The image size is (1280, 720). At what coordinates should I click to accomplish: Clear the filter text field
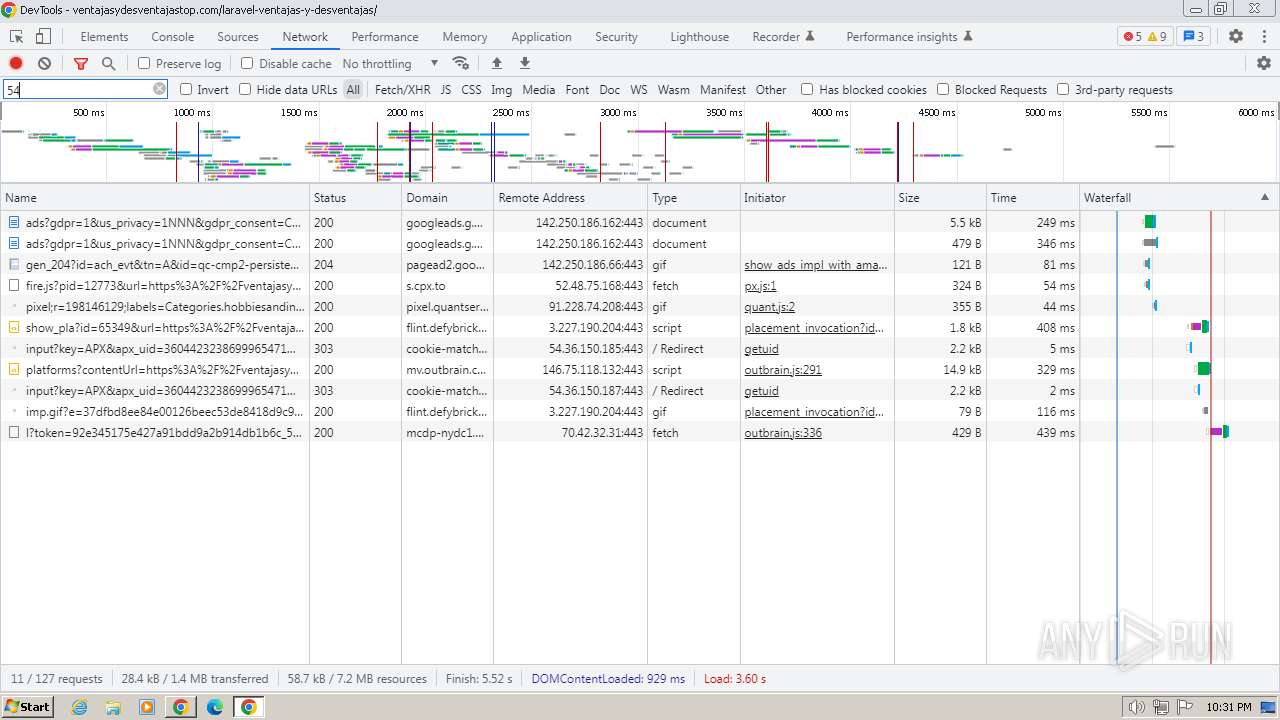[x=159, y=89]
